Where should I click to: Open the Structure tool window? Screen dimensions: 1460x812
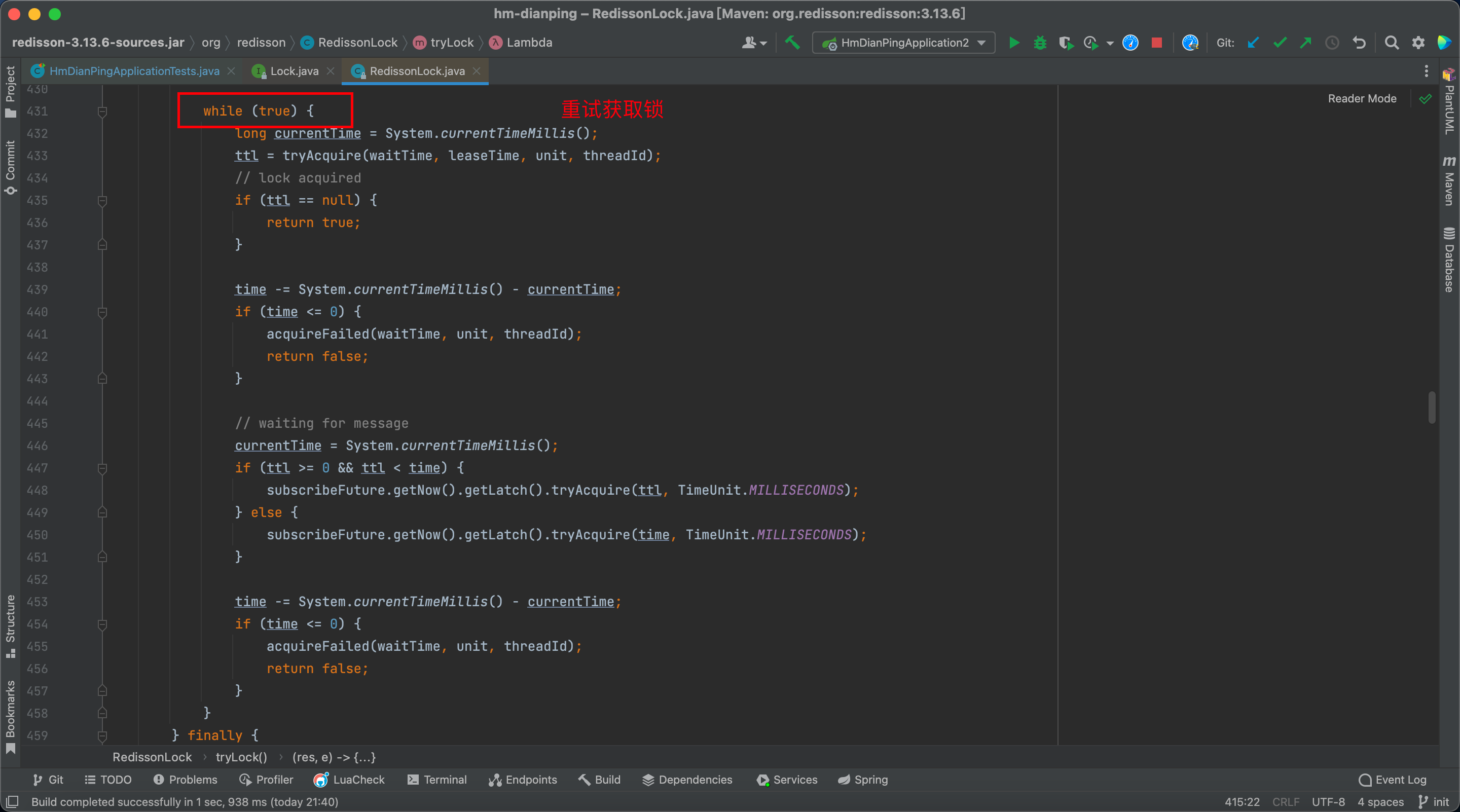(x=10, y=626)
